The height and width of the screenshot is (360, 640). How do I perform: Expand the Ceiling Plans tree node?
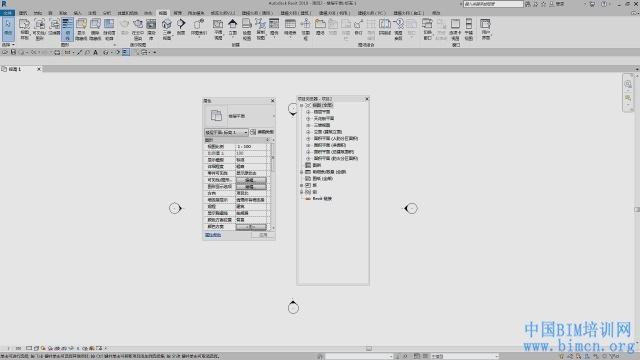pos(308,118)
